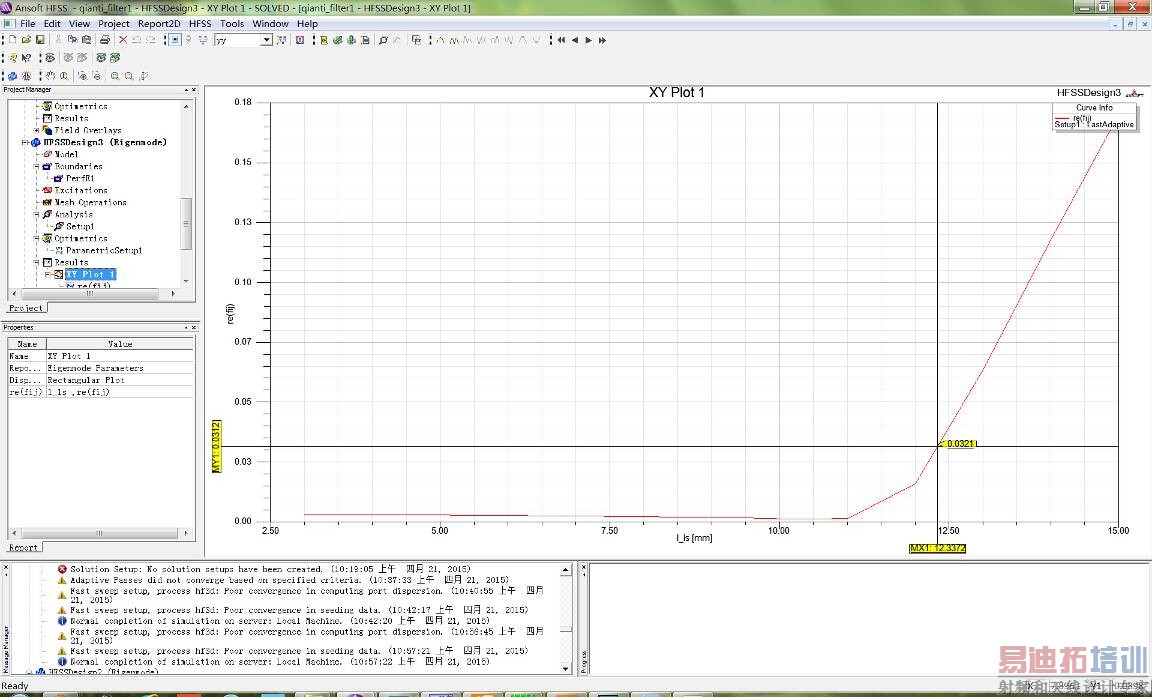
Task: Switch to the Project tab
Action: coord(27,308)
